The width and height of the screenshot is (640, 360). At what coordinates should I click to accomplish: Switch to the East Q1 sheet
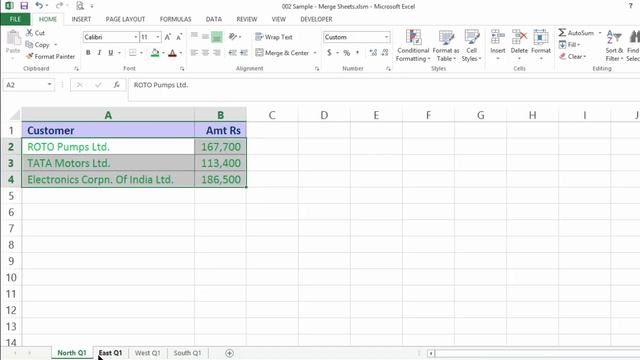click(x=110, y=353)
